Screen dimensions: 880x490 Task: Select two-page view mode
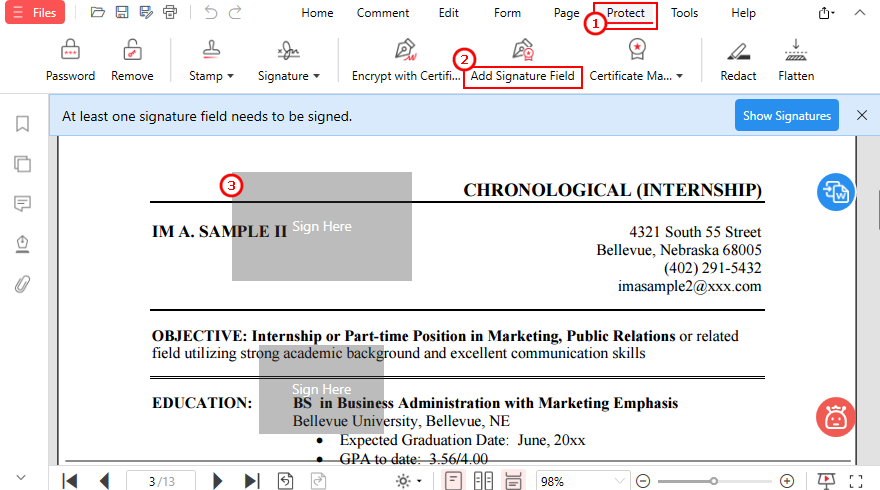coord(483,481)
